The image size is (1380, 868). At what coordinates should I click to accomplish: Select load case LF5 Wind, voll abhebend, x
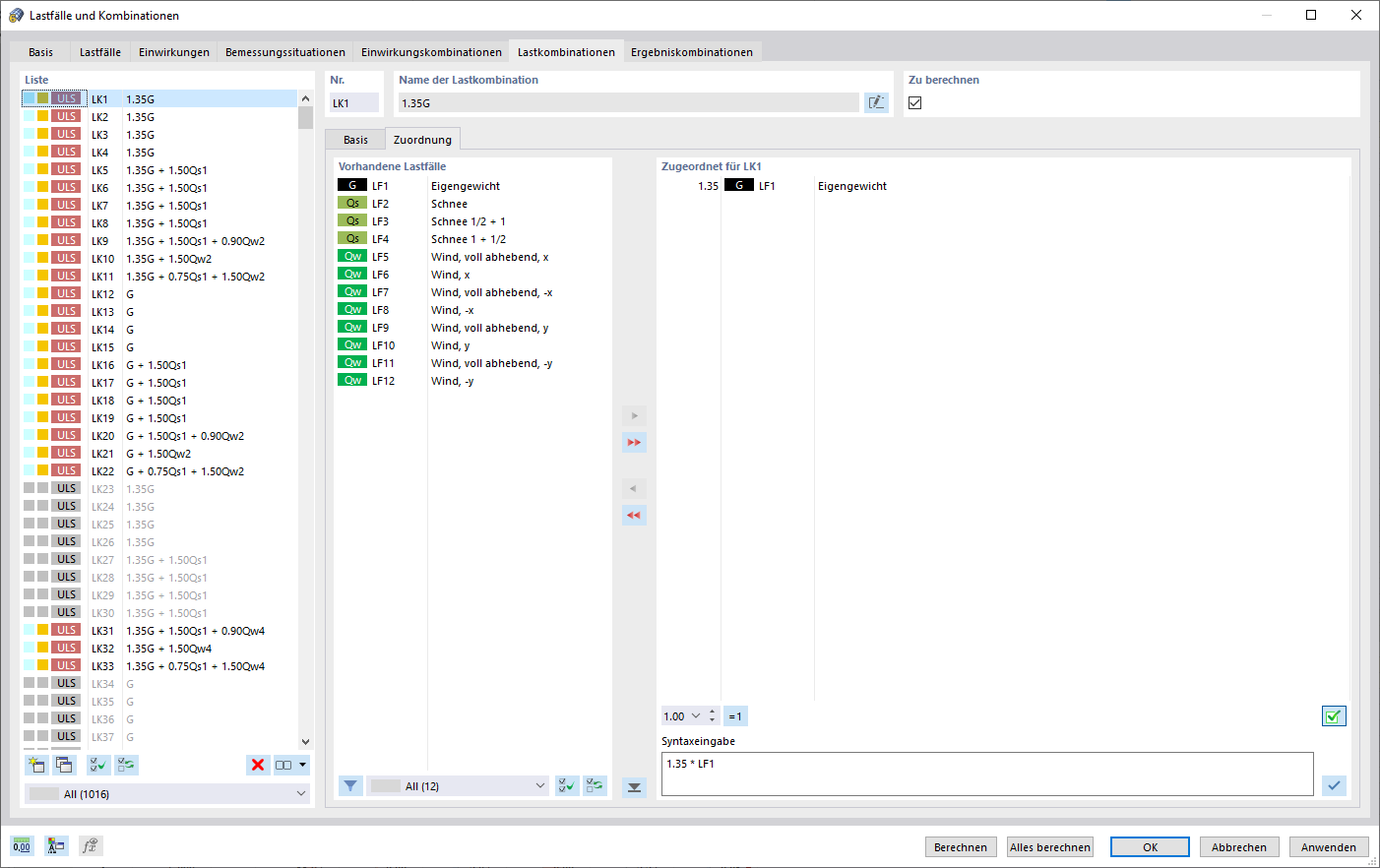[x=472, y=257]
